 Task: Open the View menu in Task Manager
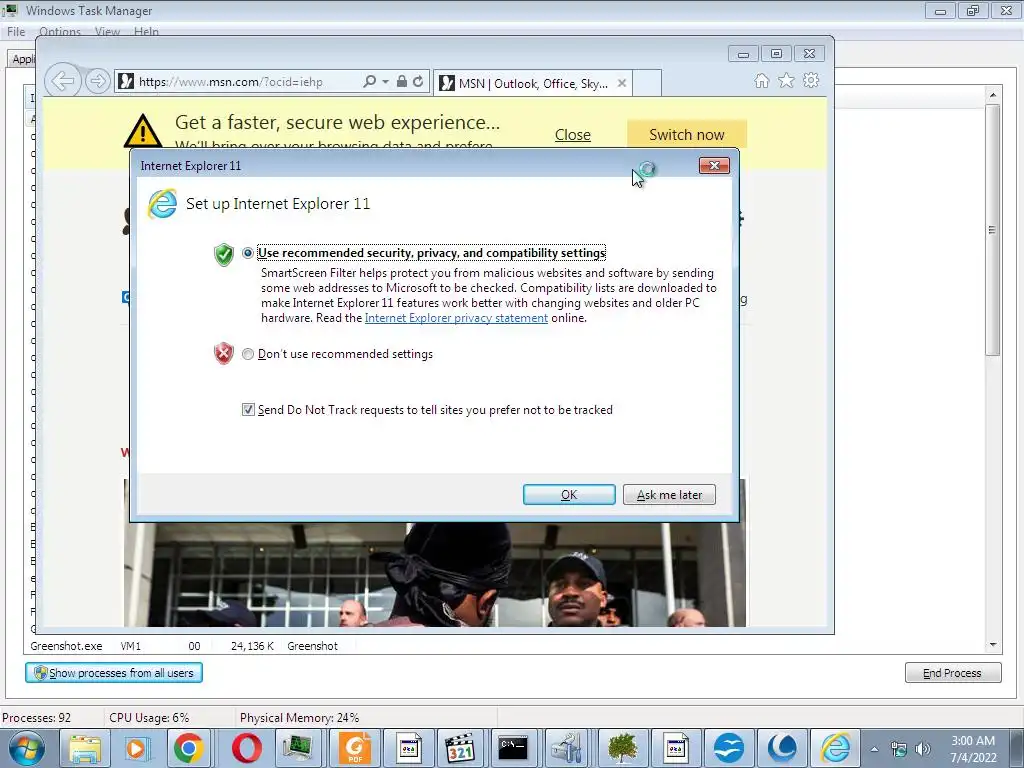[107, 31]
